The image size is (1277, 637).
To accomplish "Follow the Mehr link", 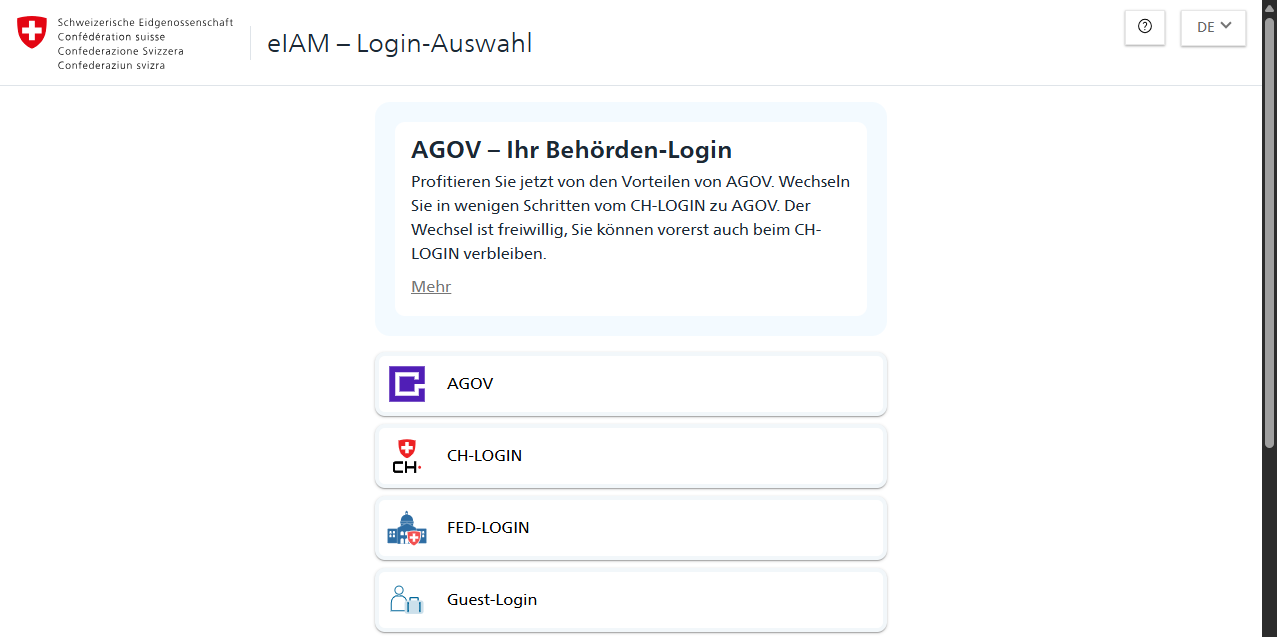I will (x=431, y=287).
